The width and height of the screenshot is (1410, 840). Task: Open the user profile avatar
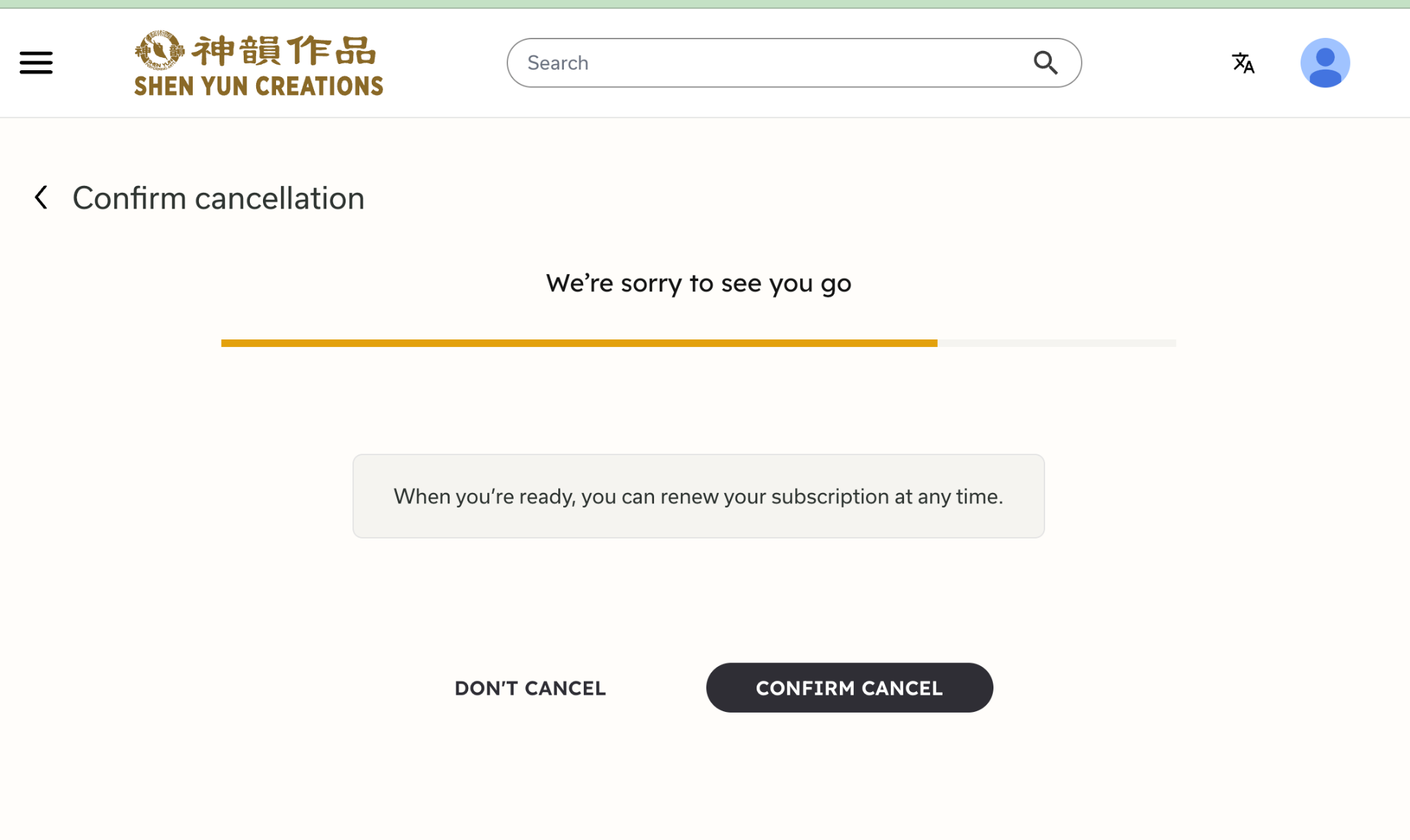(x=1325, y=63)
